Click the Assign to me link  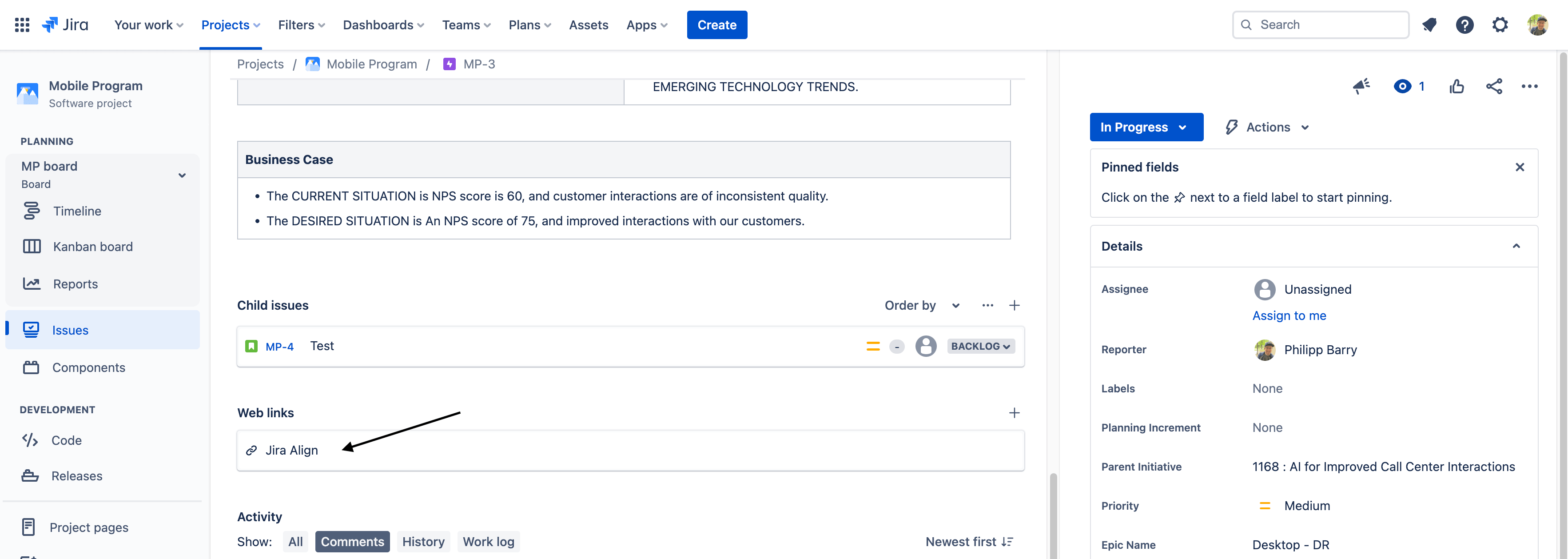(1289, 315)
